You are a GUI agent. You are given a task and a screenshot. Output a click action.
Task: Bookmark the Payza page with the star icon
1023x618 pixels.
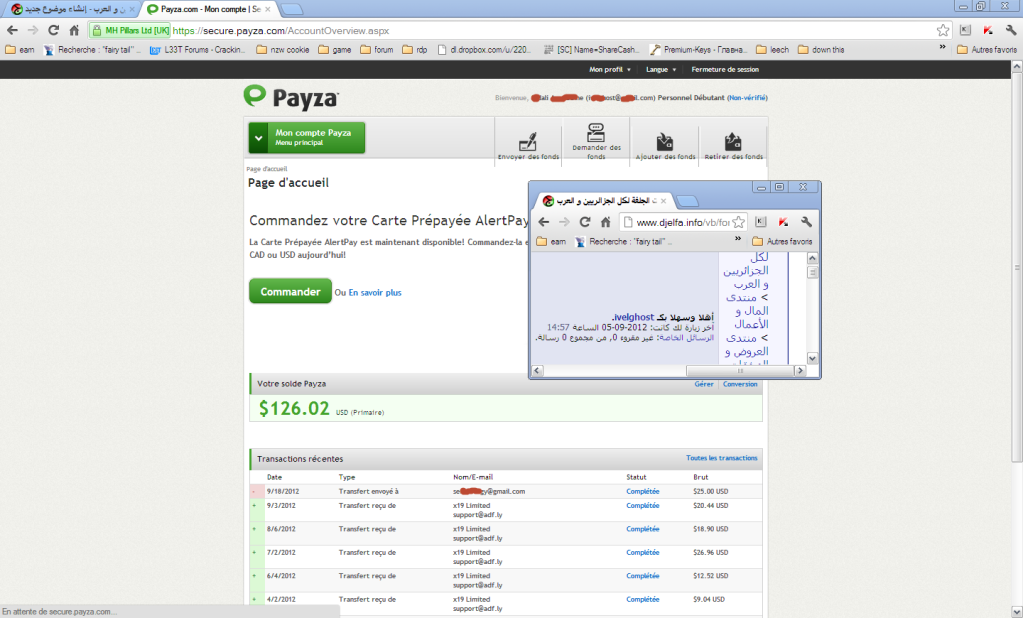point(943,30)
